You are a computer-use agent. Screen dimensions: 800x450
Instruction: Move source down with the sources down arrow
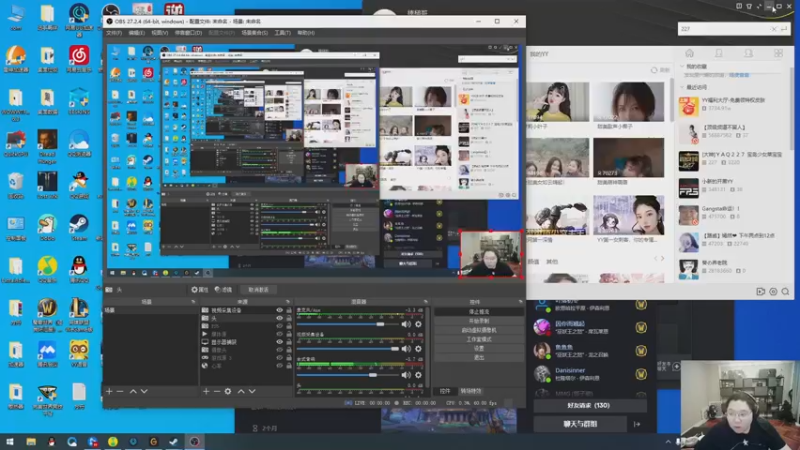point(252,391)
